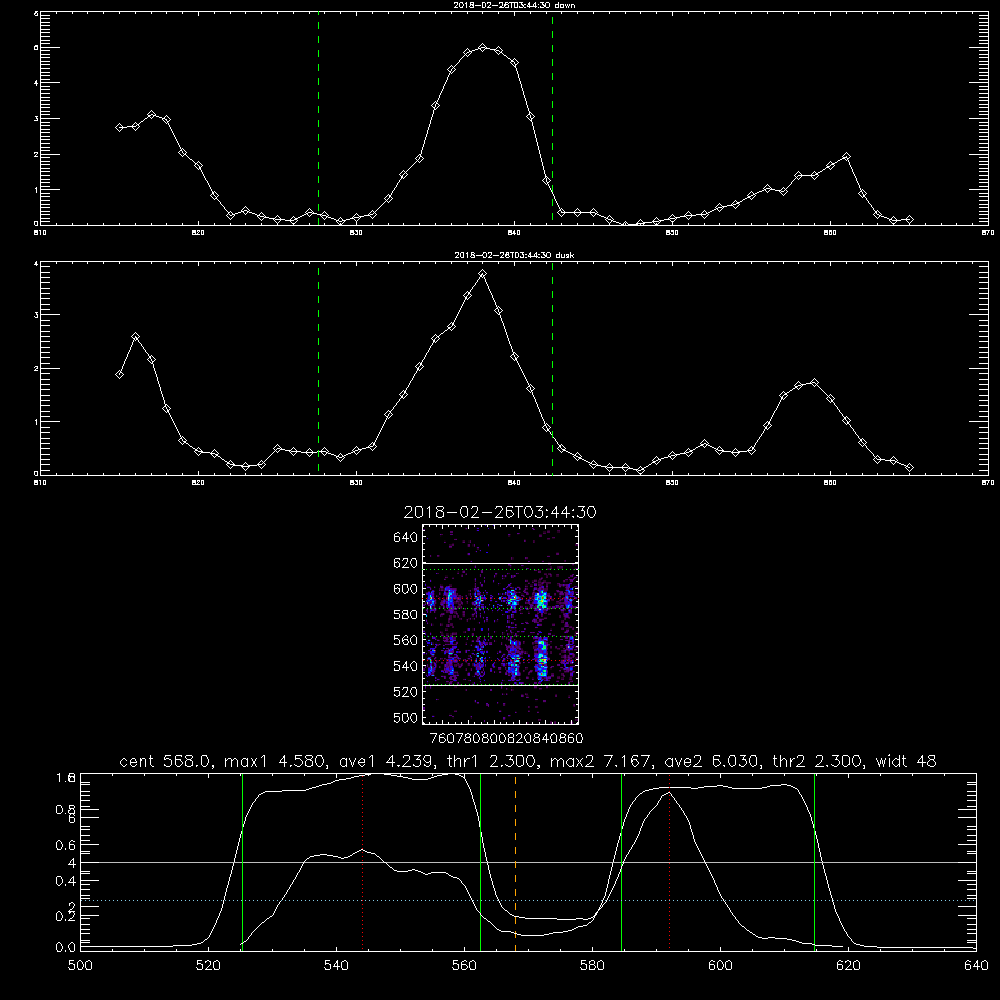The image size is (1000, 1000).
Task: Click the green solid line near 562 in bottom plot
Action: point(480,861)
